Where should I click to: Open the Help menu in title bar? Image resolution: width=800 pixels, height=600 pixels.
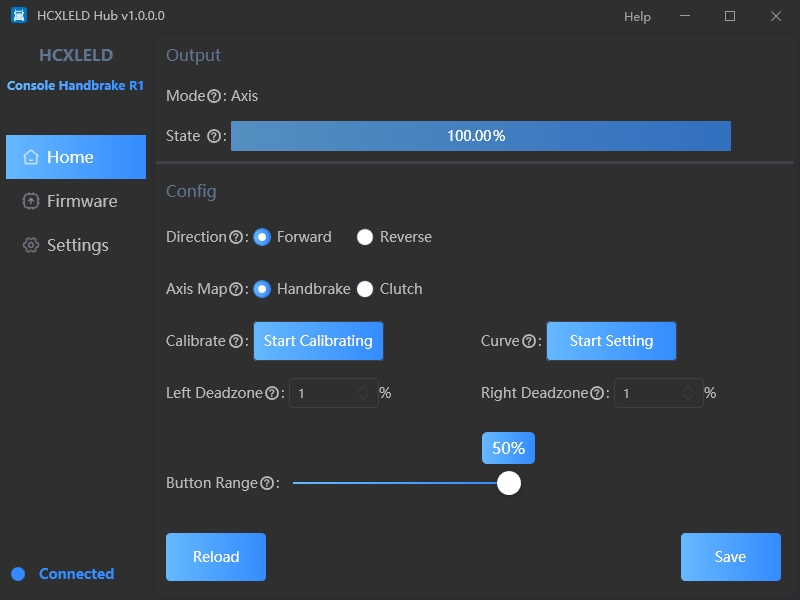click(637, 16)
